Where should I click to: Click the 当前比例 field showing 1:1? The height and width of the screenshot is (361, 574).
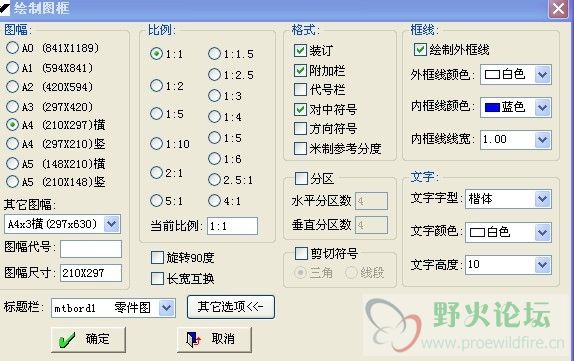pos(232,226)
